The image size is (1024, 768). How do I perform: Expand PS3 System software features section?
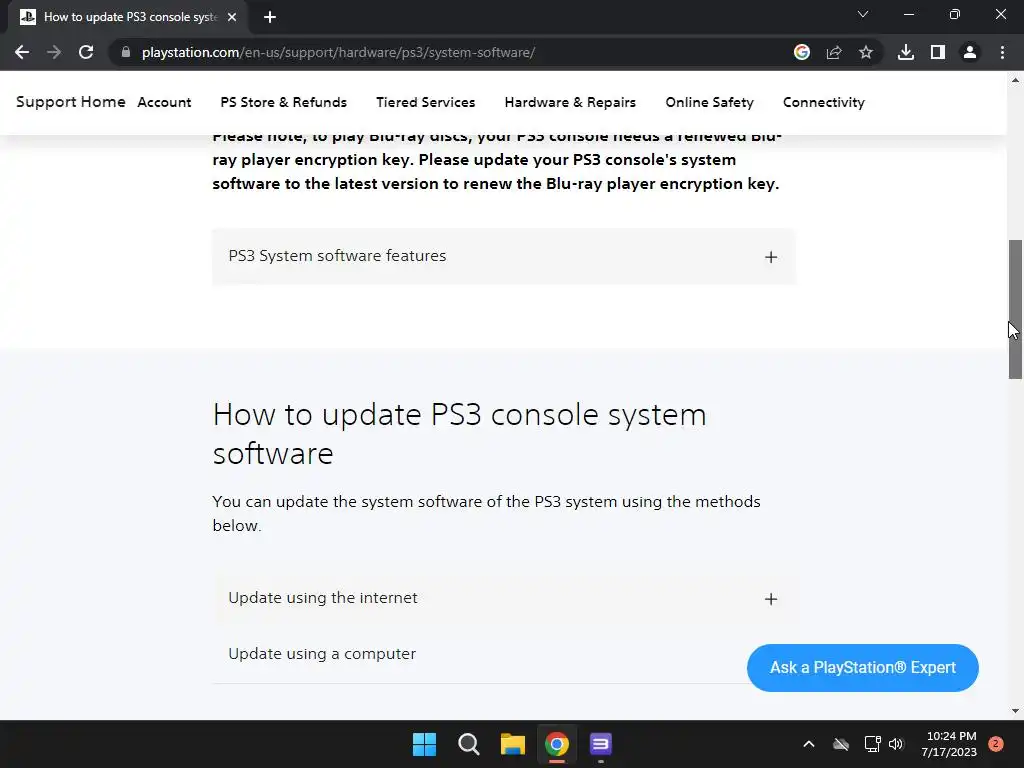(x=504, y=256)
